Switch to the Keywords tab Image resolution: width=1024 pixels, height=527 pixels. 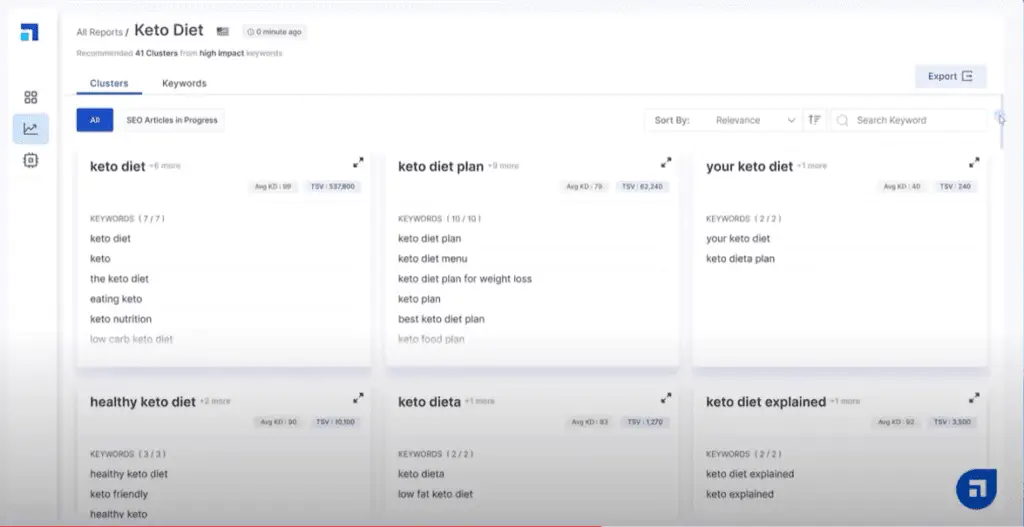click(x=184, y=84)
